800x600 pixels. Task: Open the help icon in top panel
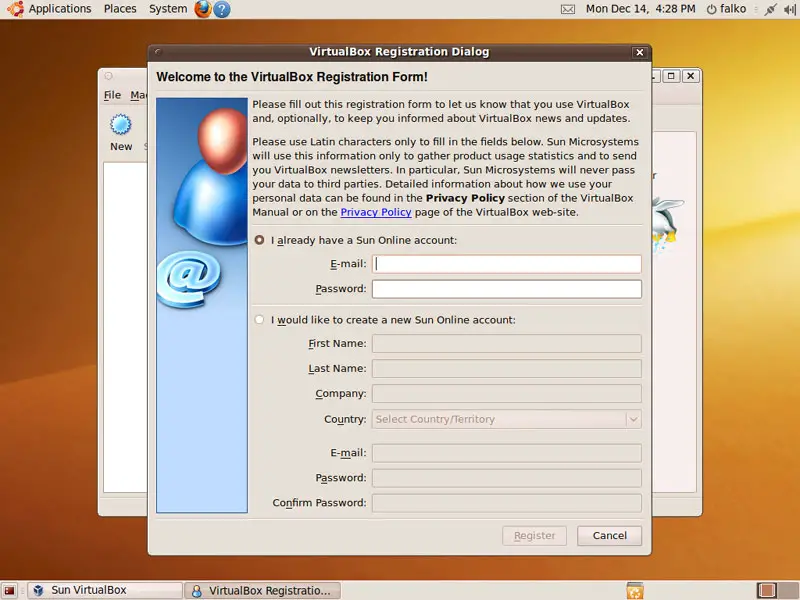pos(222,9)
